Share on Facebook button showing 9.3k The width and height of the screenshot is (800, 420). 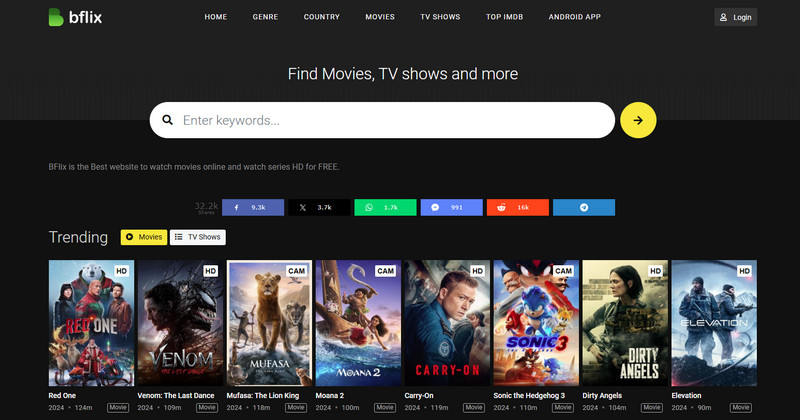point(253,207)
